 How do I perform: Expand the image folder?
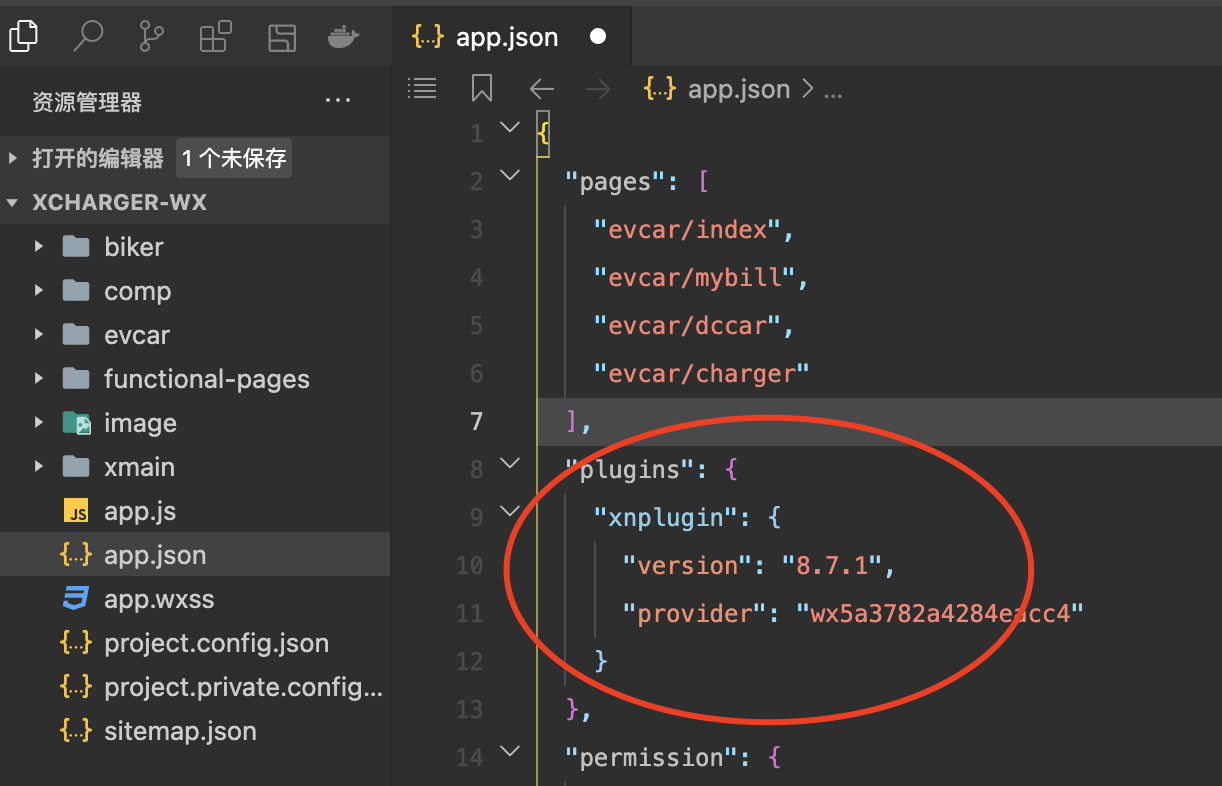tap(195, 422)
